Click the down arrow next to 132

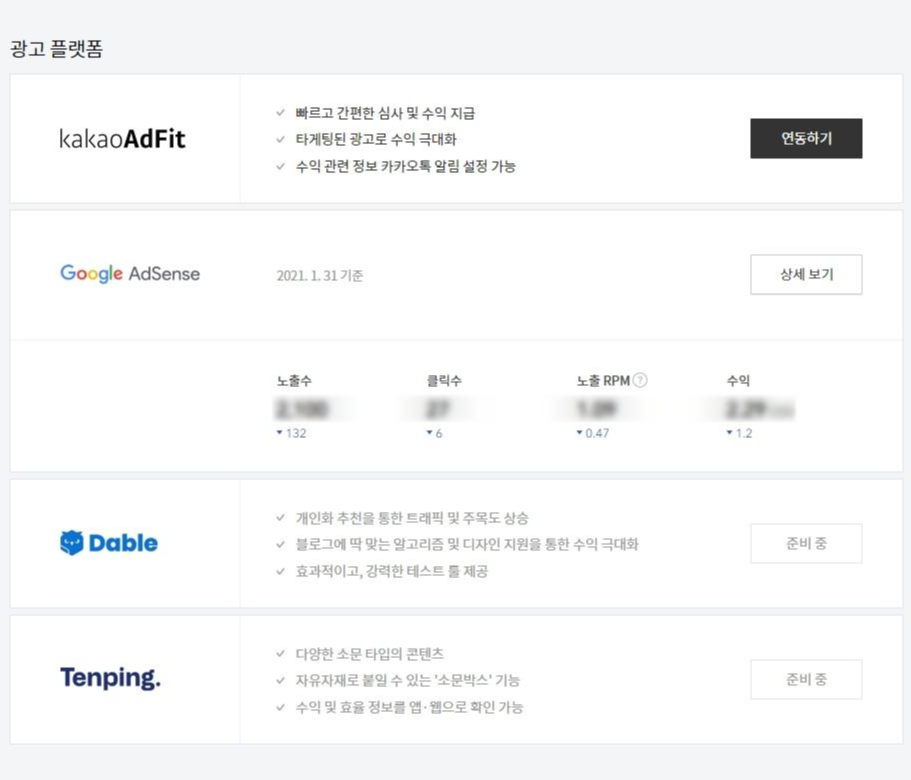pyautogui.click(x=279, y=432)
